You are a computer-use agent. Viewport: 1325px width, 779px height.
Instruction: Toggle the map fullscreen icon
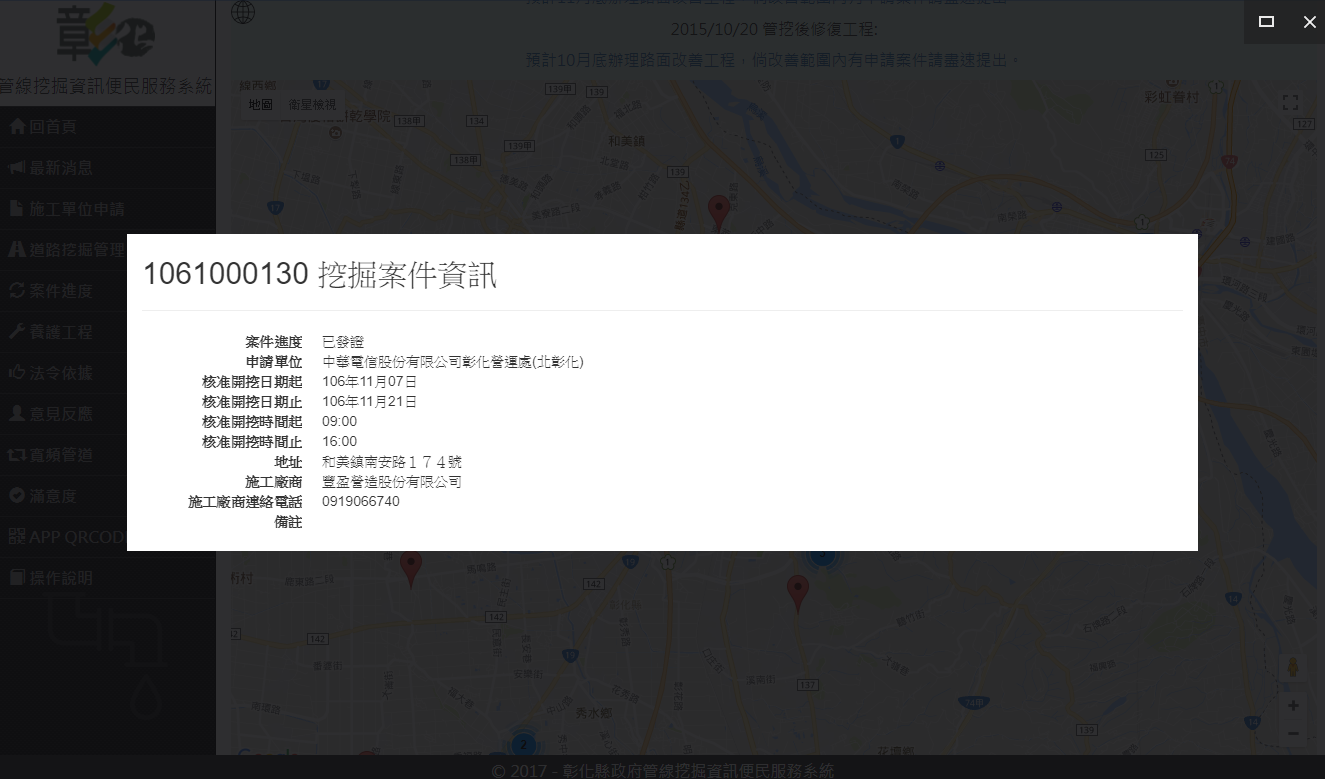click(1290, 103)
